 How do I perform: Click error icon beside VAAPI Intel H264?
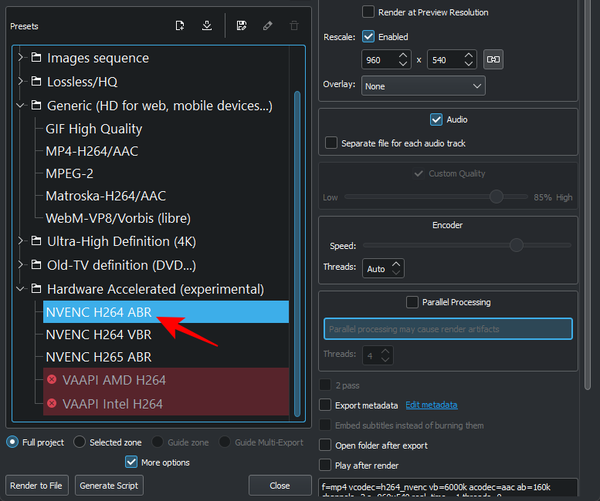pyautogui.click(x=52, y=403)
